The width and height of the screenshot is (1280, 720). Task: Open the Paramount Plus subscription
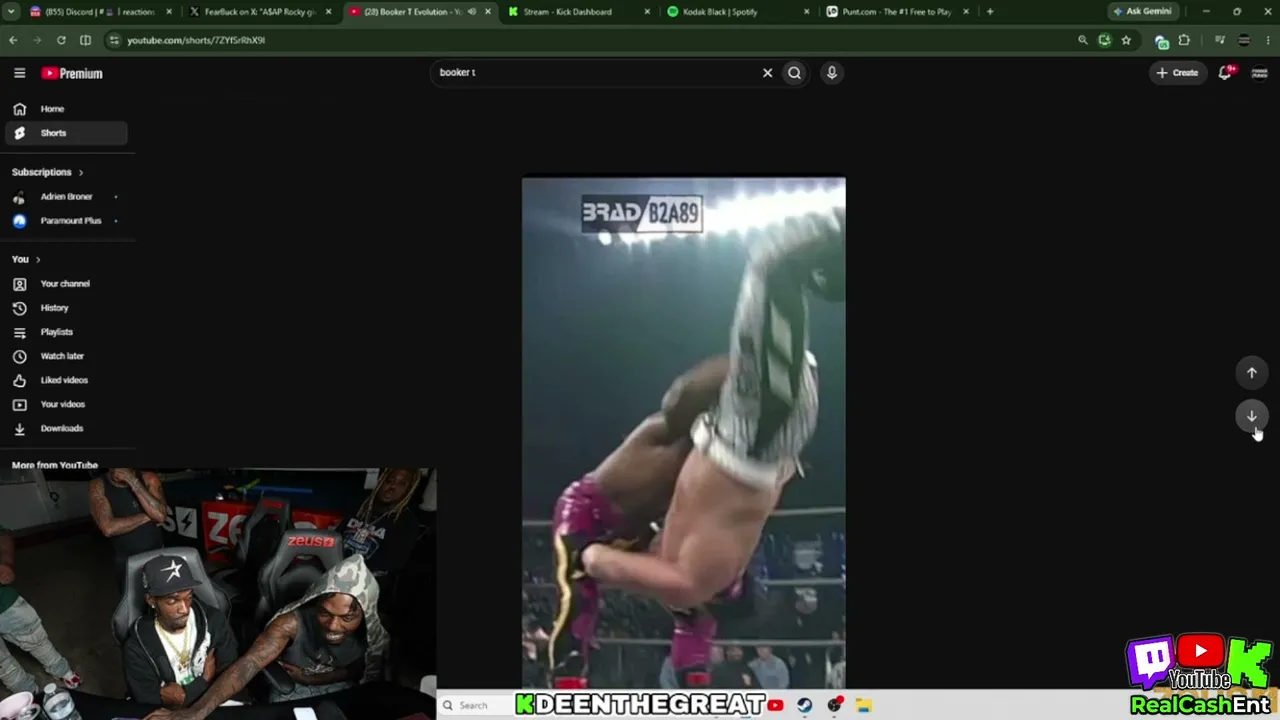[x=66, y=221]
